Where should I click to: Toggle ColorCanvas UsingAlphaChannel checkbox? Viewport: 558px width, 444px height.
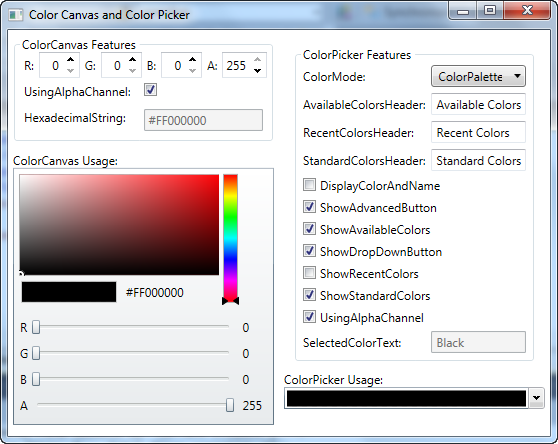click(150, 90)
